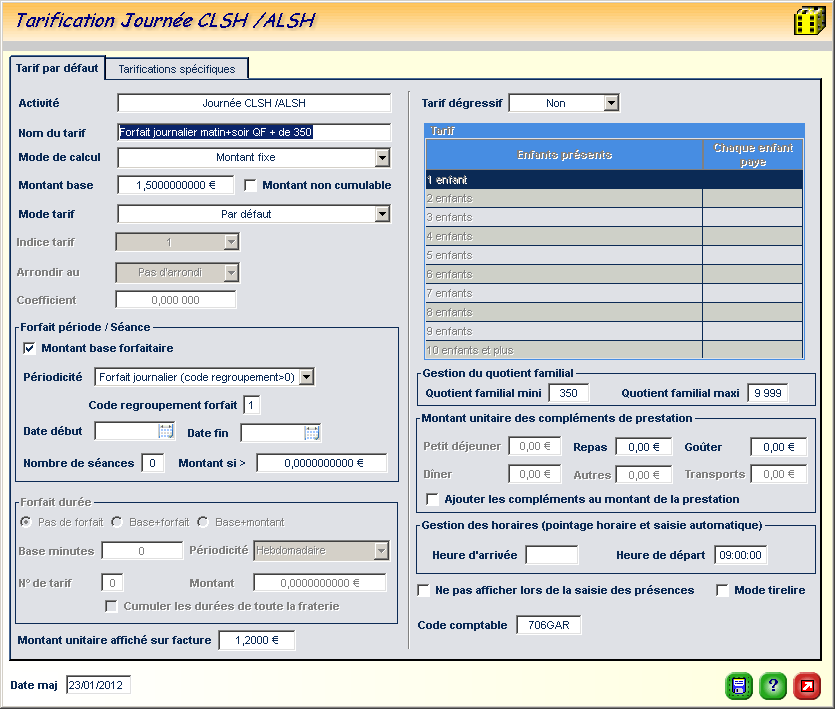
Task: Switch to Tarifications spécifiques tab
Action: pos(177,69)
